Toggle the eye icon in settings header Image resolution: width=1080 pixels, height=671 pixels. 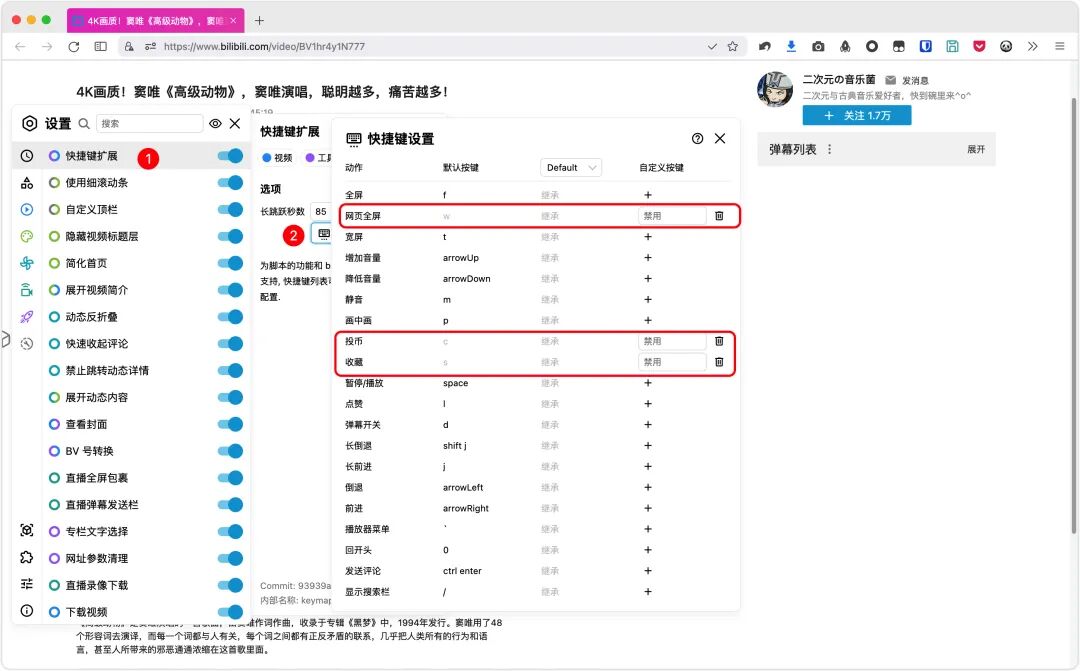216,123
